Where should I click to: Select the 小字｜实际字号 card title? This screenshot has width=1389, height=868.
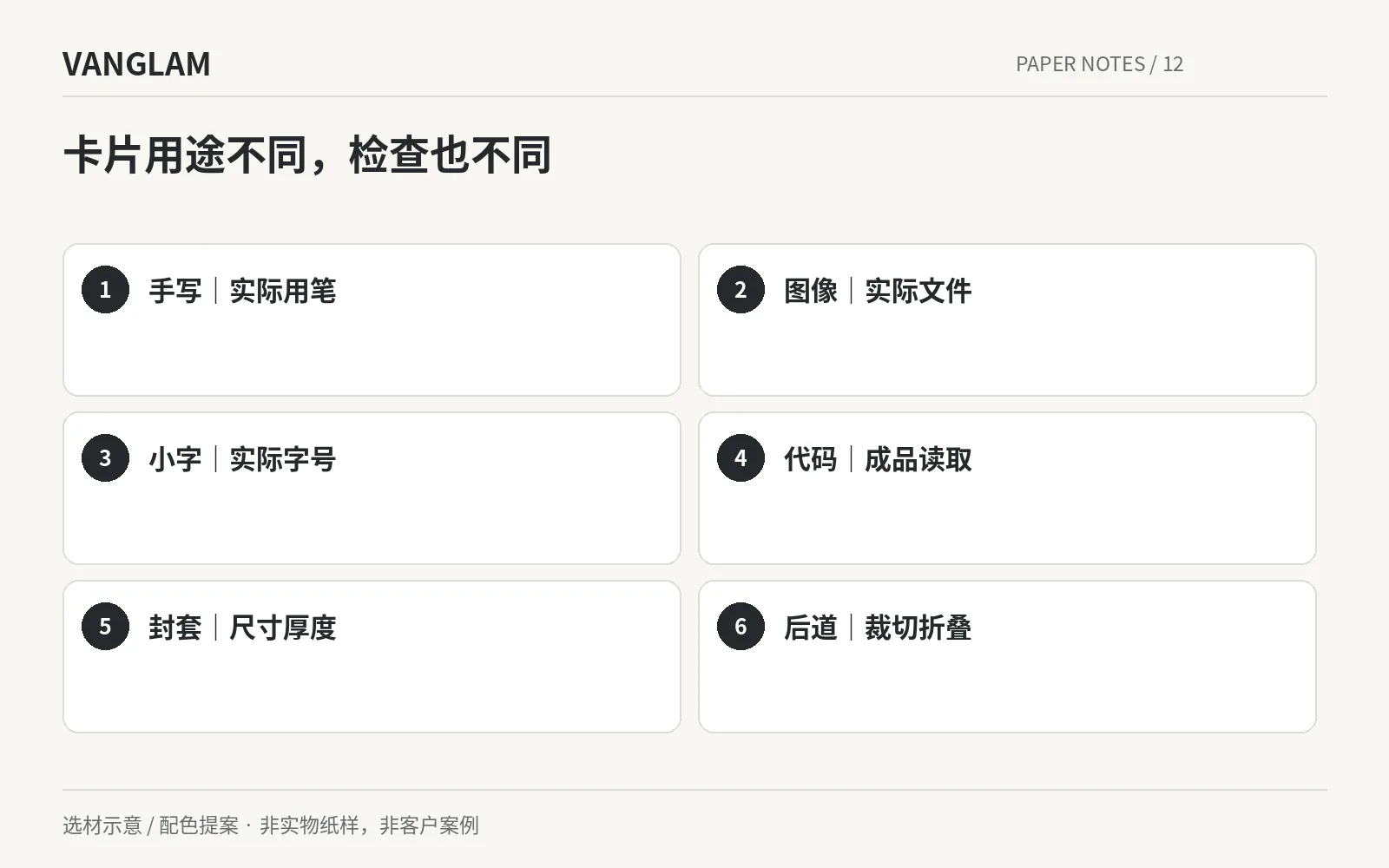[x=242, y=459]
